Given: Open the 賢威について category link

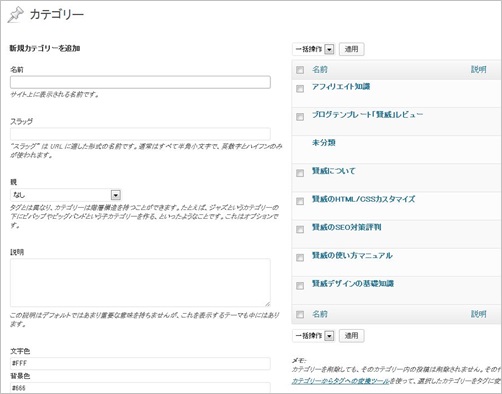Looking at the screenshot, I should [x=334, y=171].
